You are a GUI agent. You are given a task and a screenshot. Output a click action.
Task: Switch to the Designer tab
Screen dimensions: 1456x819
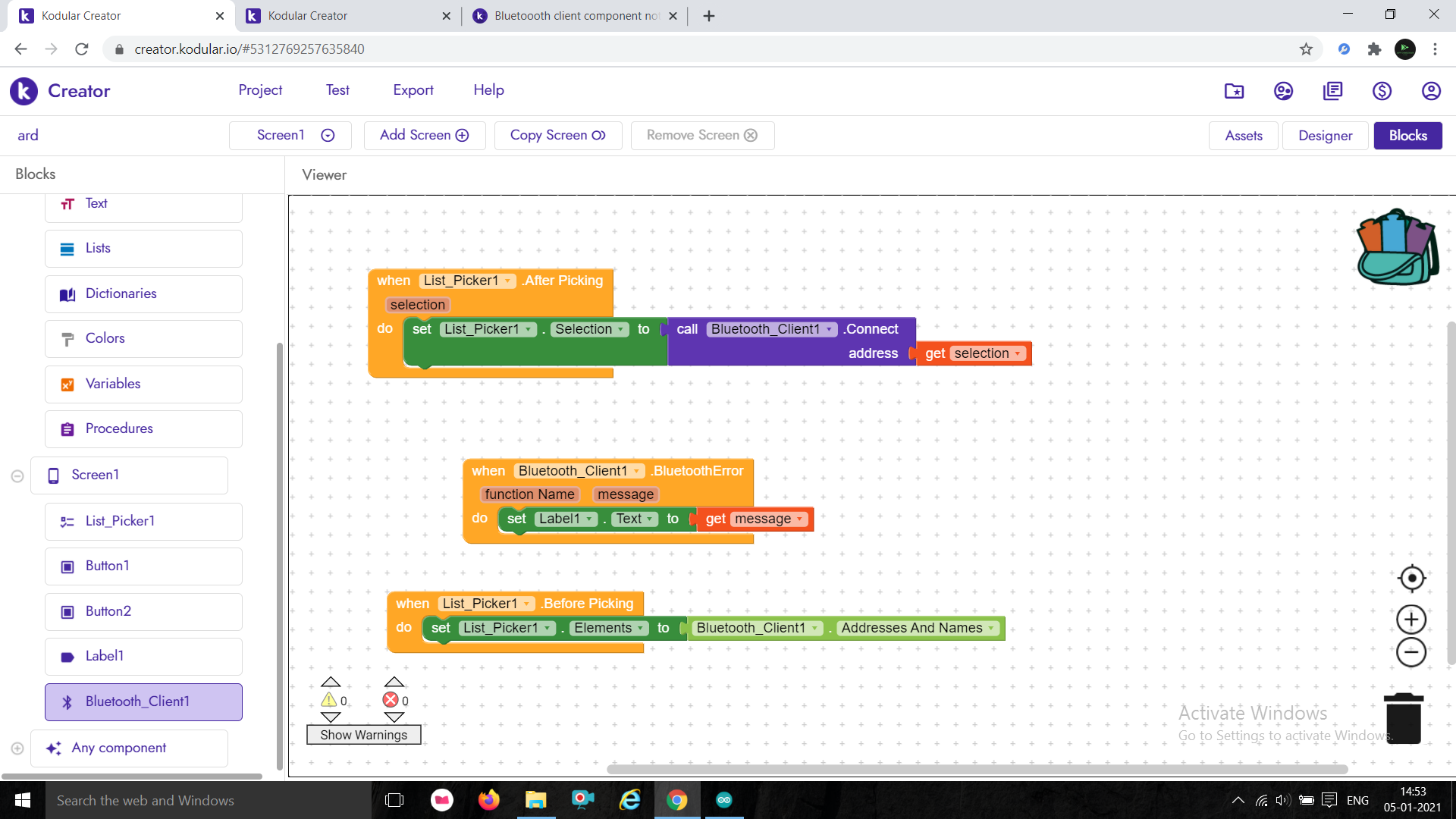pos(1325,135)
